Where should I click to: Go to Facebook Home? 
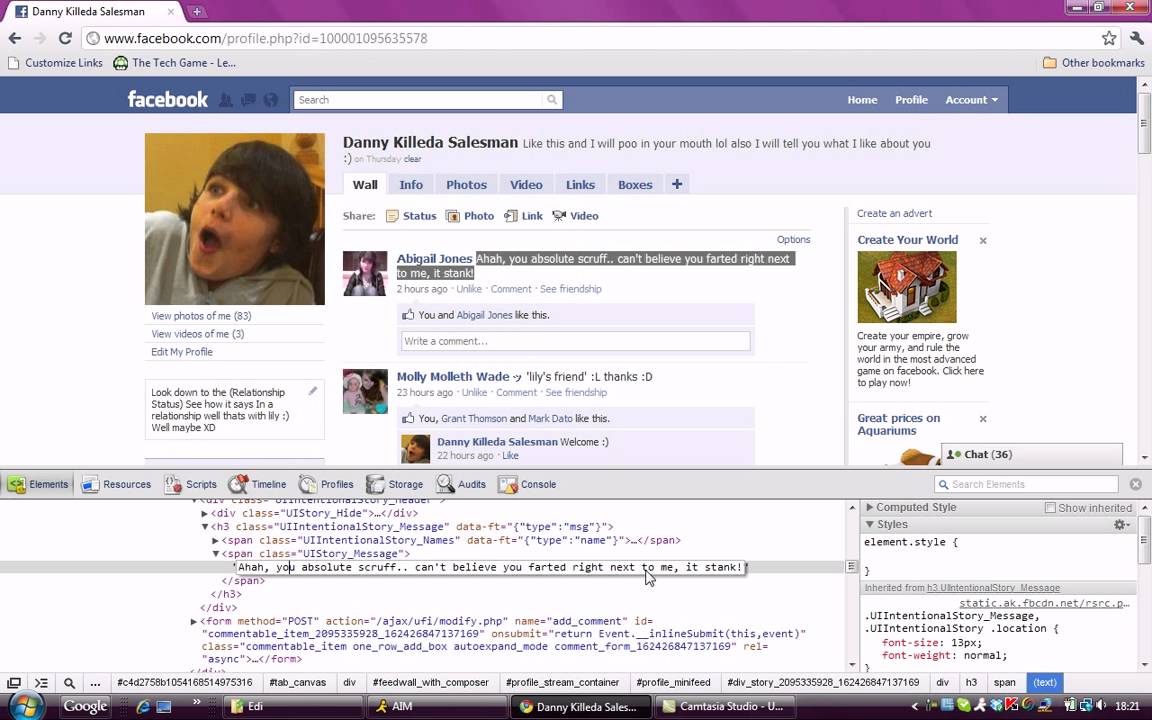coord(862,100)
